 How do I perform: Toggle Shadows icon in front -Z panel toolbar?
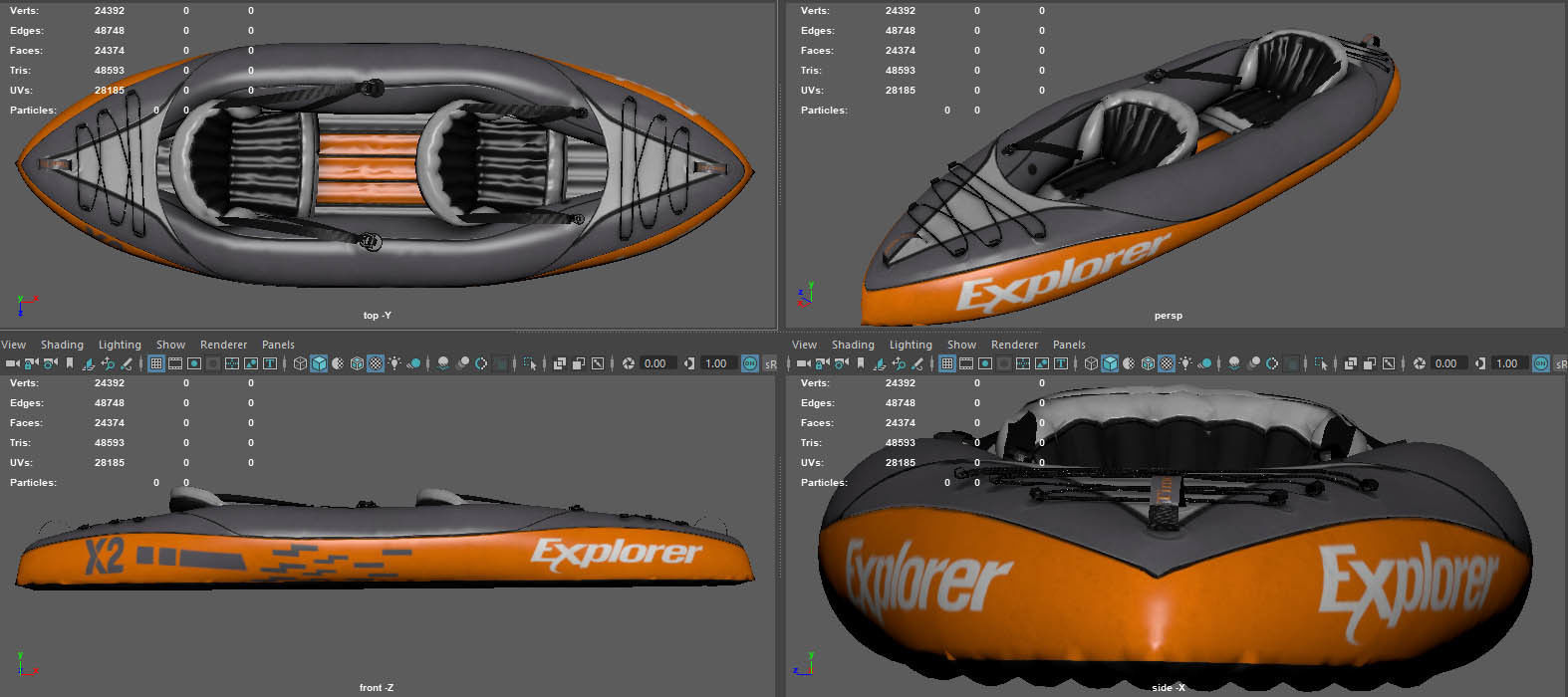pyautogui.click(x=414, y=363)
